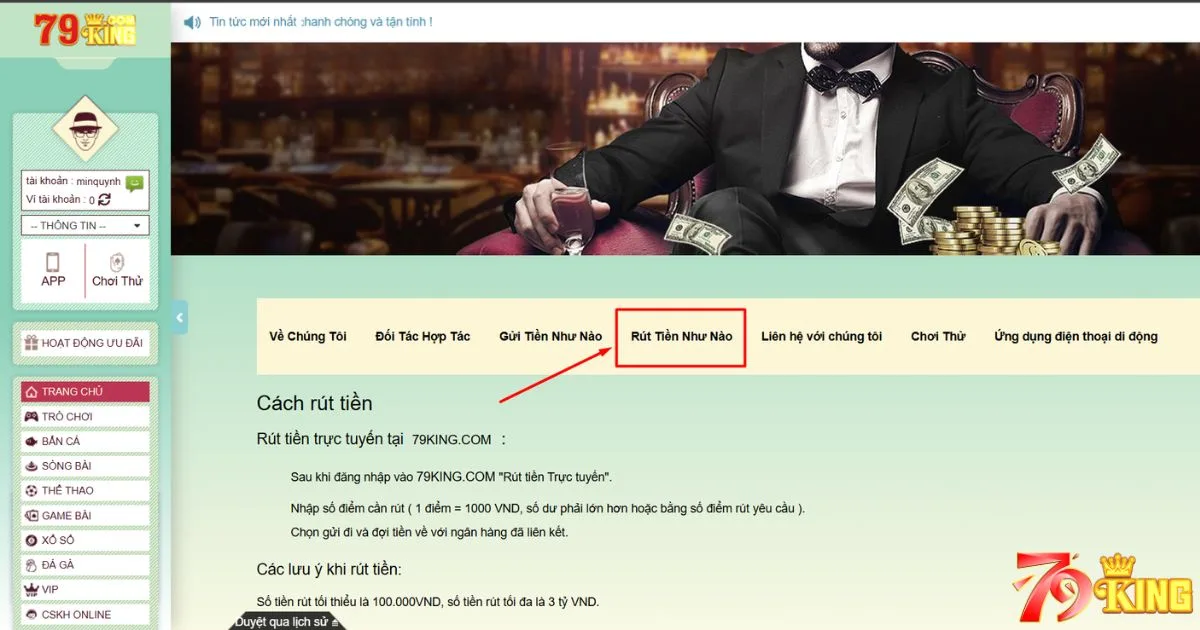
Task: Click the 79KING.COM logo at top left
Action: (x=85, y=29)
